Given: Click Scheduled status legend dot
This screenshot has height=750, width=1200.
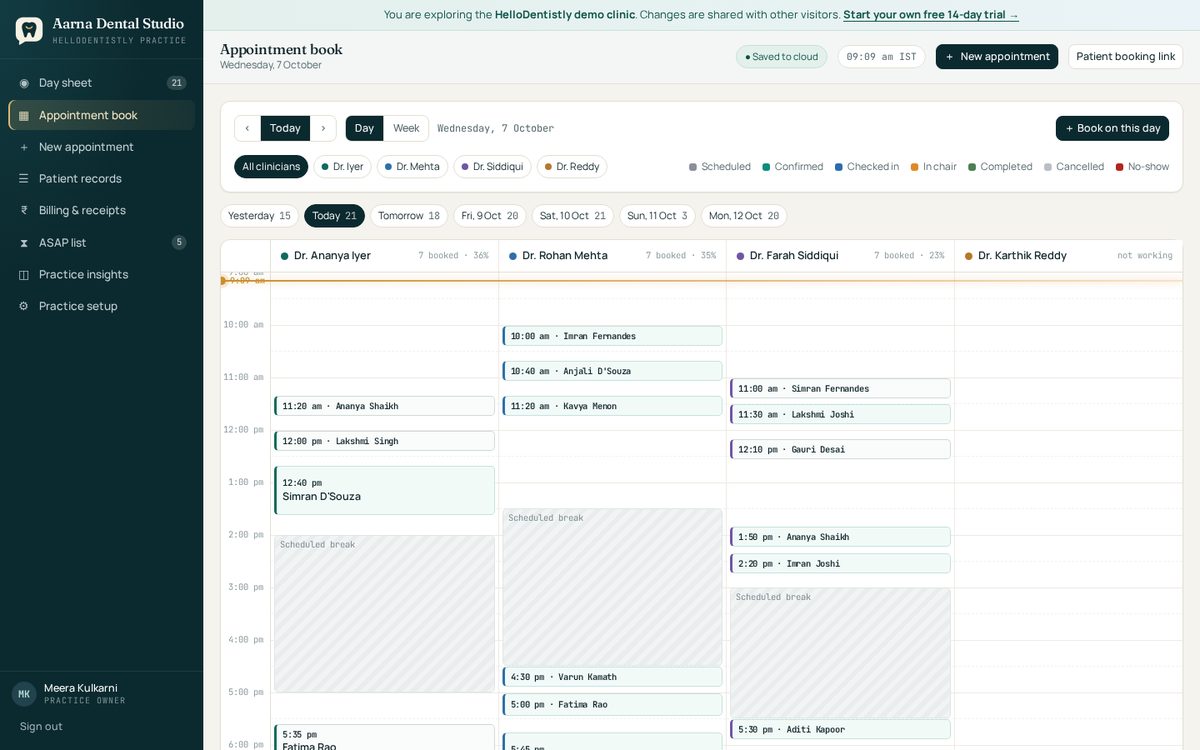Looking at the screenshot, I should click(x=693, y=167).
